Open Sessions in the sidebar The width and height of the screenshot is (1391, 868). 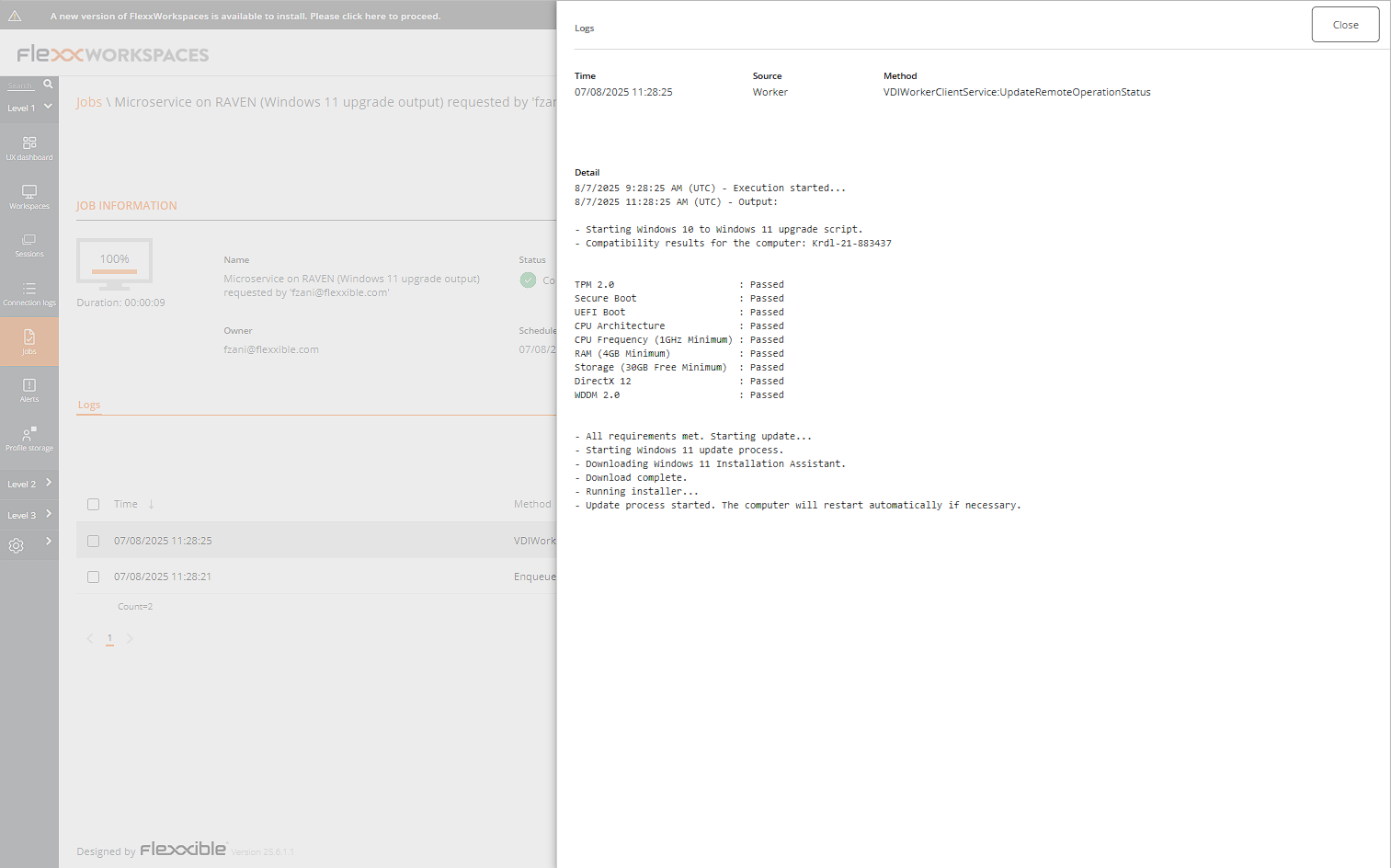(x=29, y=246)
